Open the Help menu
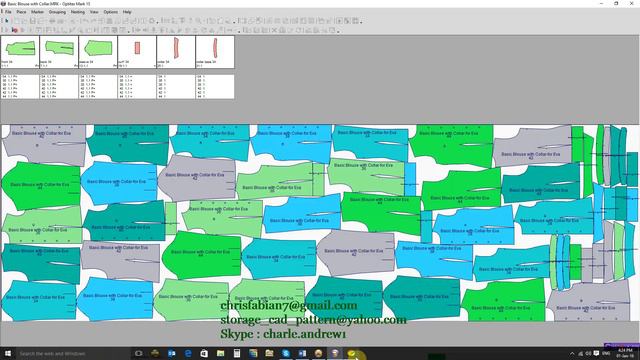The width and height of the screenshot is (640, 360). coord(127,12)
